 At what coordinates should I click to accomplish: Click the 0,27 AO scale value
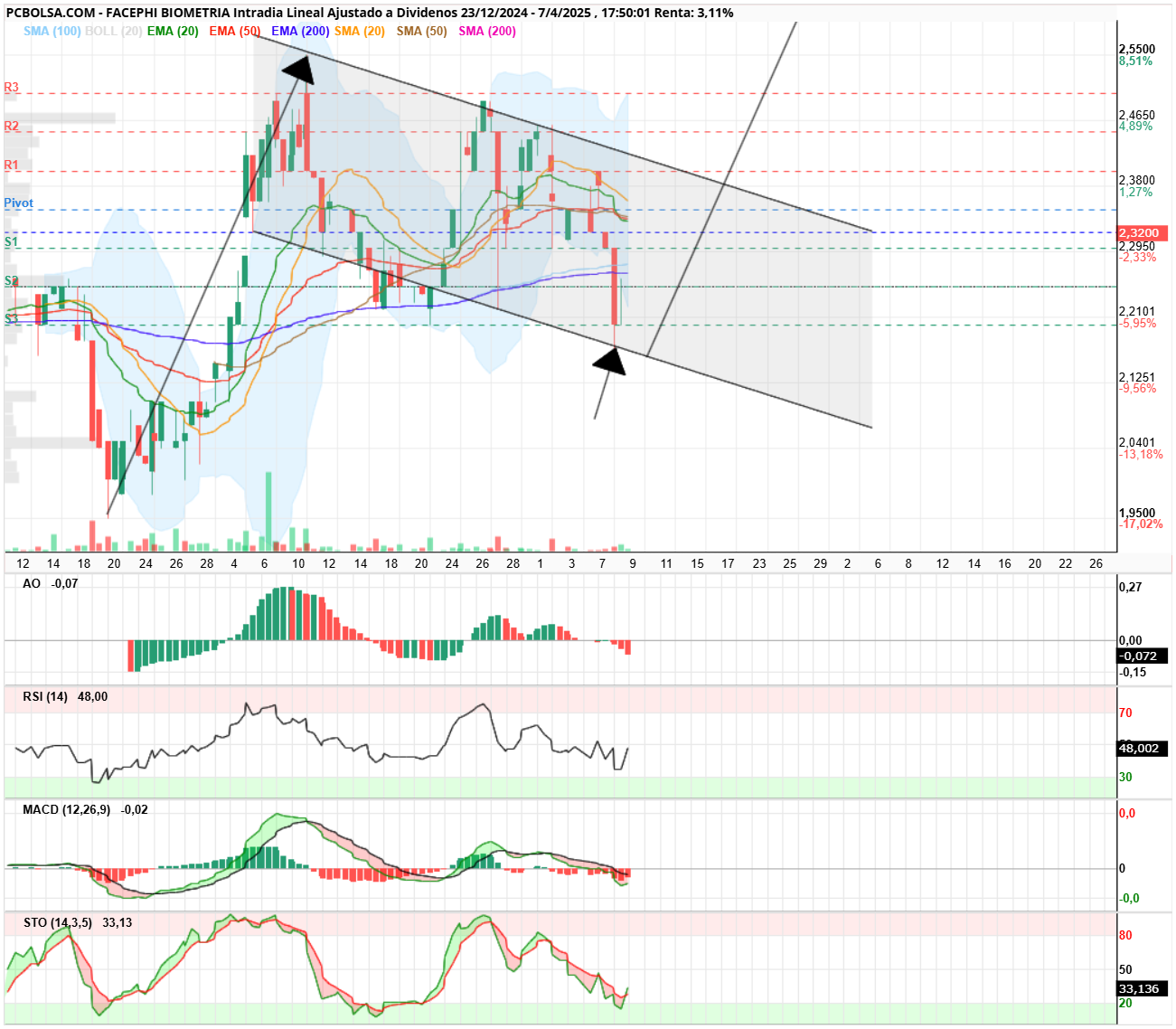pos(1131,587)
